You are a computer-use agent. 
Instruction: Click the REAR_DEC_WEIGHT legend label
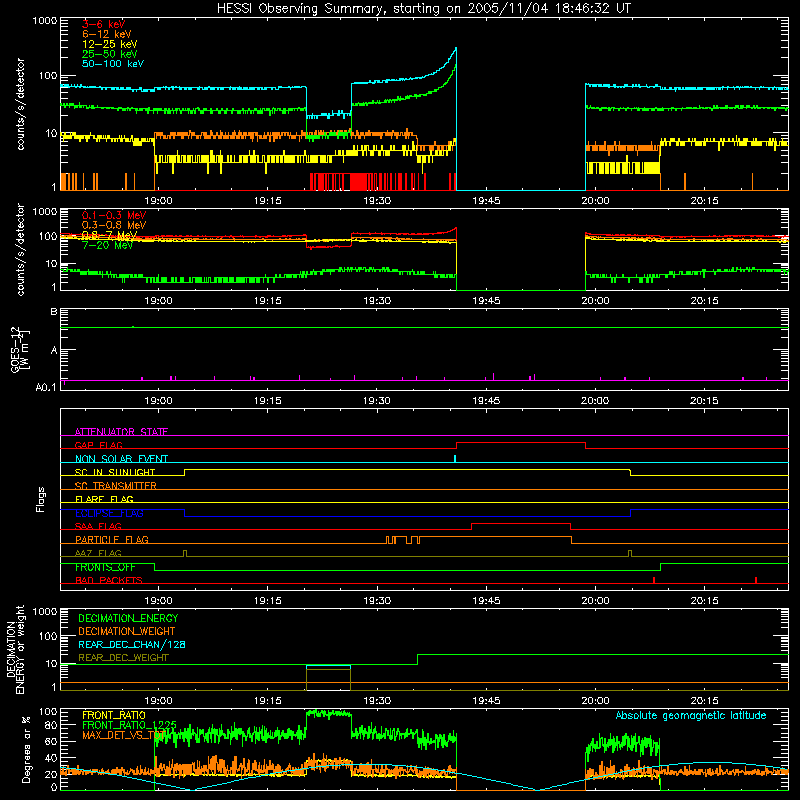(x=123, y=658)
